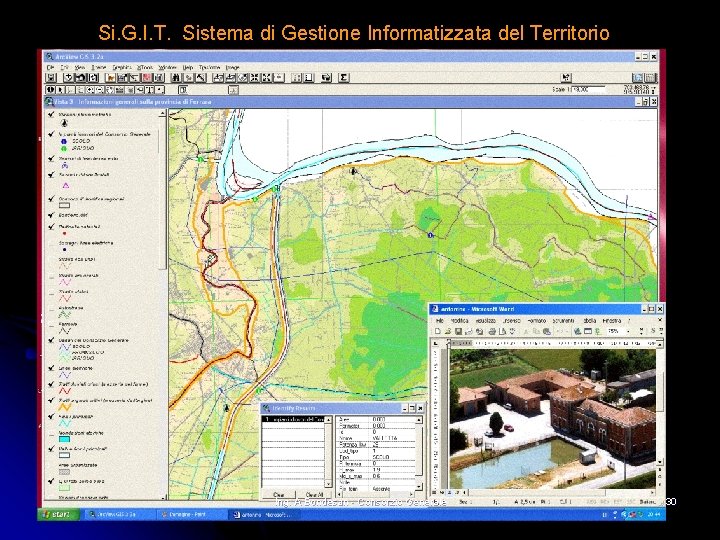The height and width of the screenshot is (540, 720).
Task: Open Word Formato menu
Action: pos(537,321)
